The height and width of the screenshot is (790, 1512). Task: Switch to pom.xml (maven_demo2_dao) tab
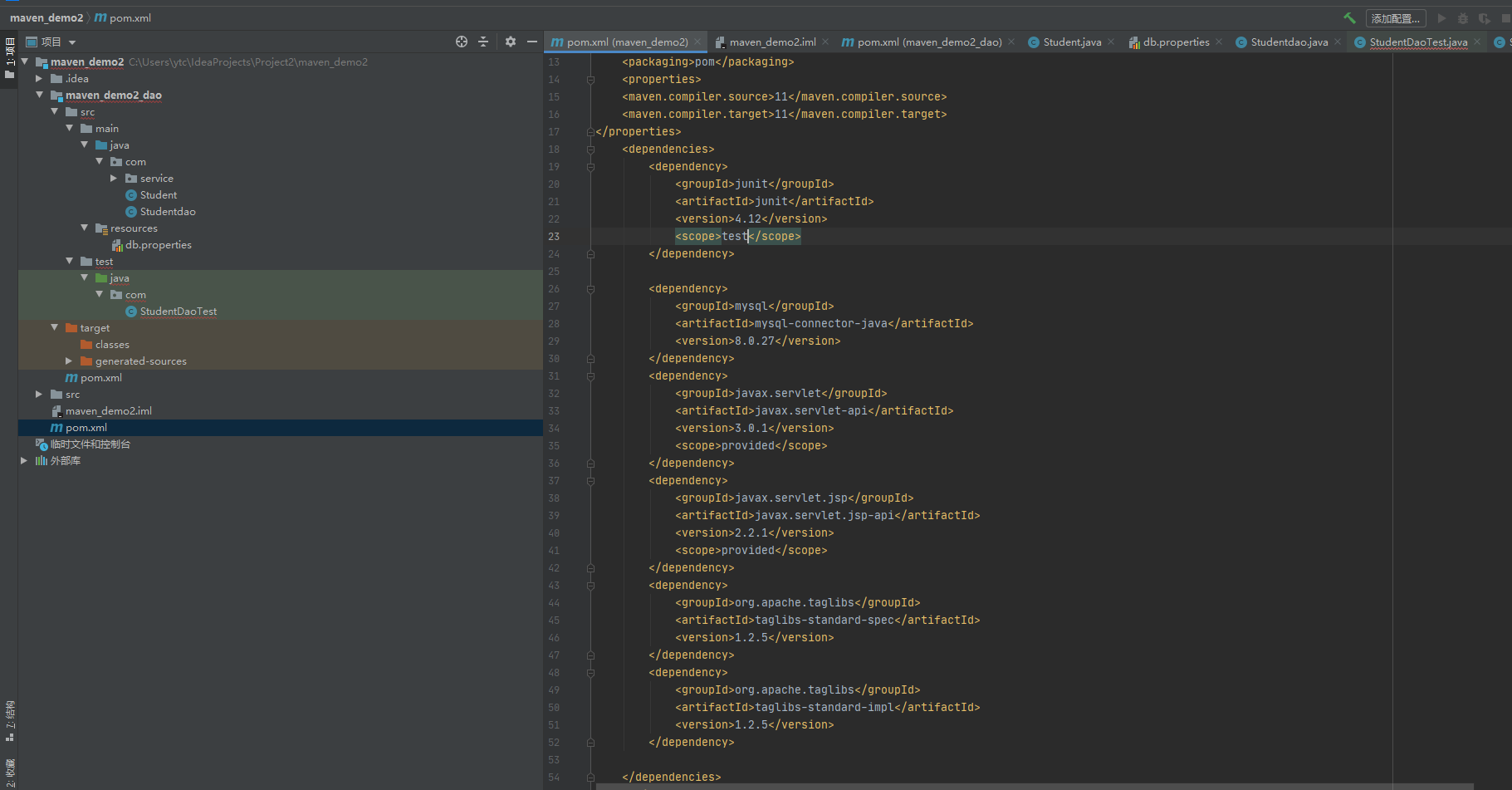(928, 42)
